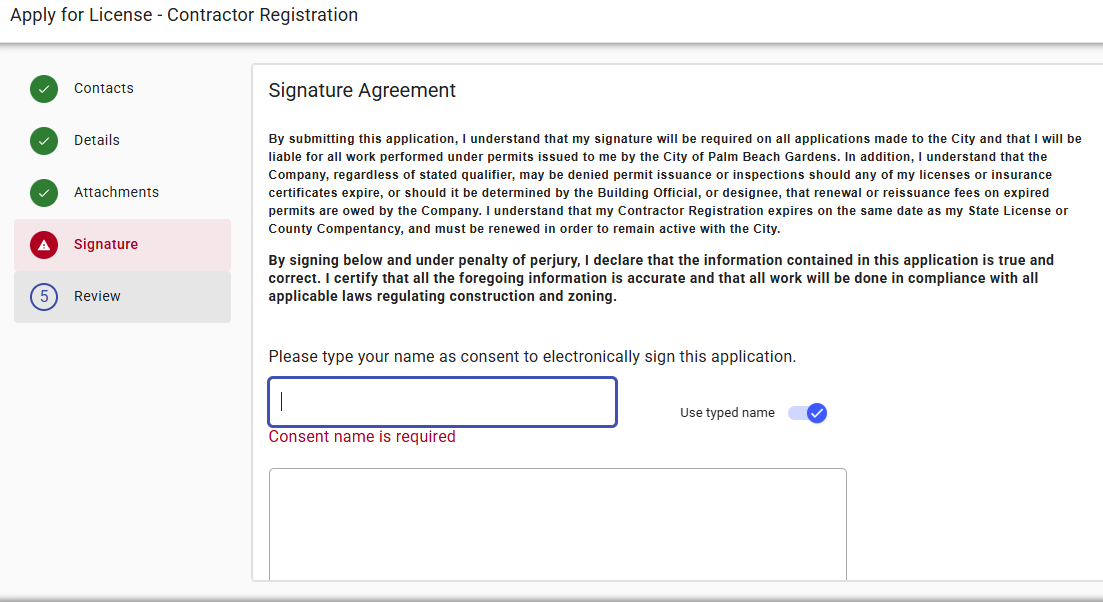Screen dimensions: 1103x602
Task: Click the step 5 circle icon
Action: (x=44, y=297)
